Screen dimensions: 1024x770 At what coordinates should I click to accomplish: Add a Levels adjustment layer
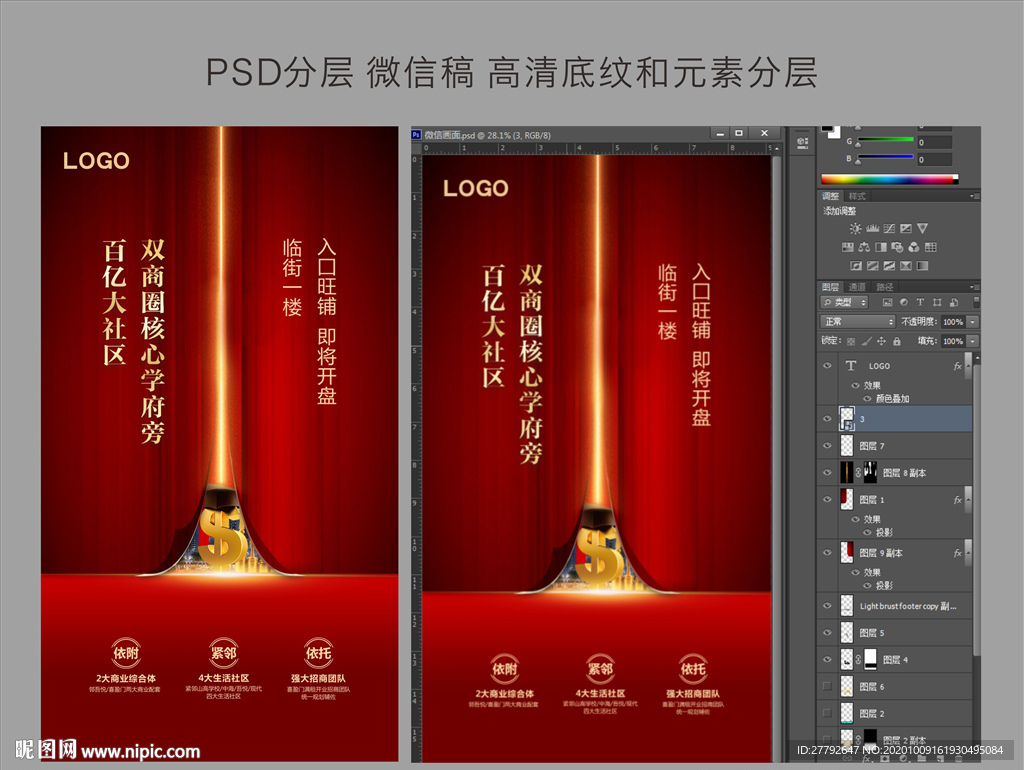click(872, 229)
